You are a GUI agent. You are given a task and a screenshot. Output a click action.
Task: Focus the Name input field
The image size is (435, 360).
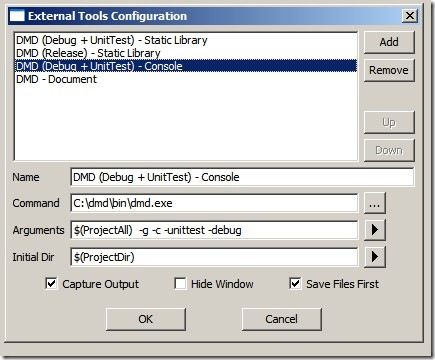[242, 177]
